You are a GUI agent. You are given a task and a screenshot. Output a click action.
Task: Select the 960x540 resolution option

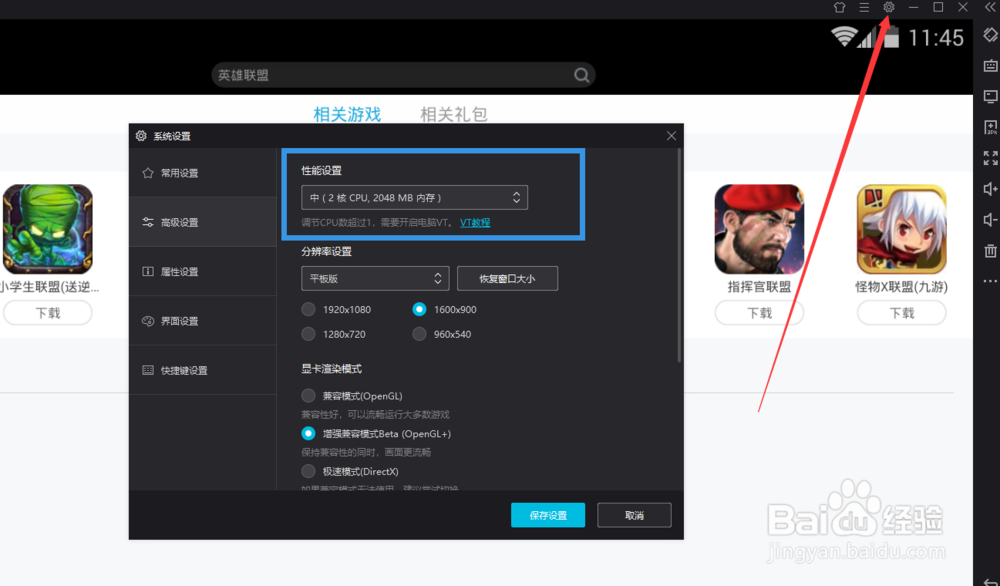pyautogui.click(x=419, y=334)
